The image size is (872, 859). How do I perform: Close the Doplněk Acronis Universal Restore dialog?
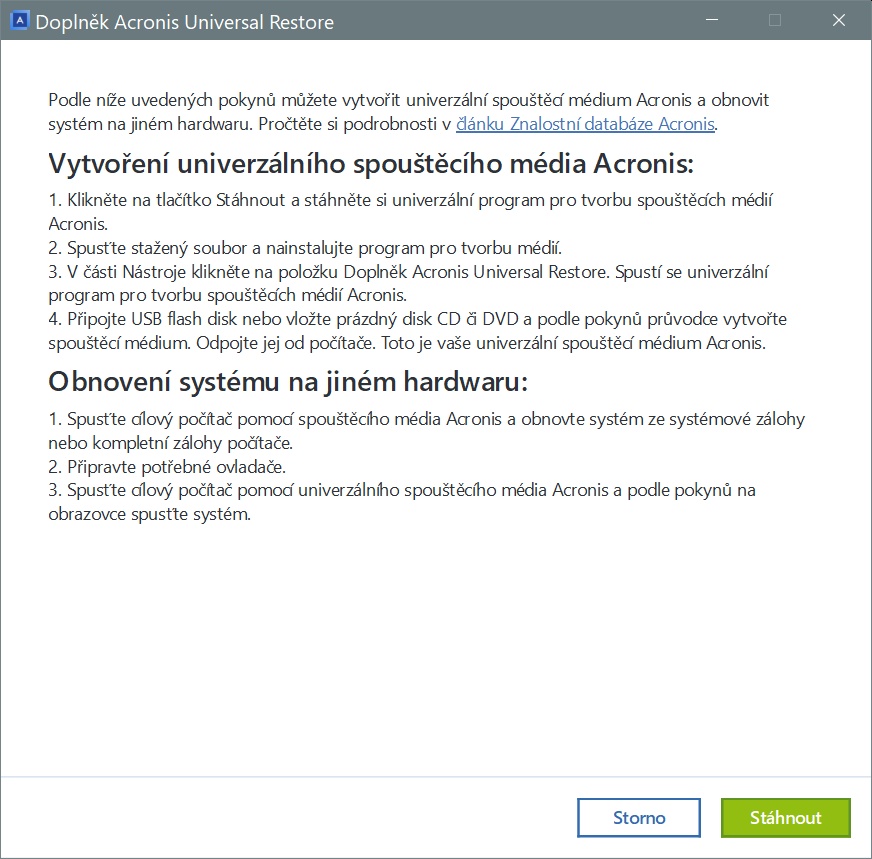pyautogui.click(x=839, y=21)
